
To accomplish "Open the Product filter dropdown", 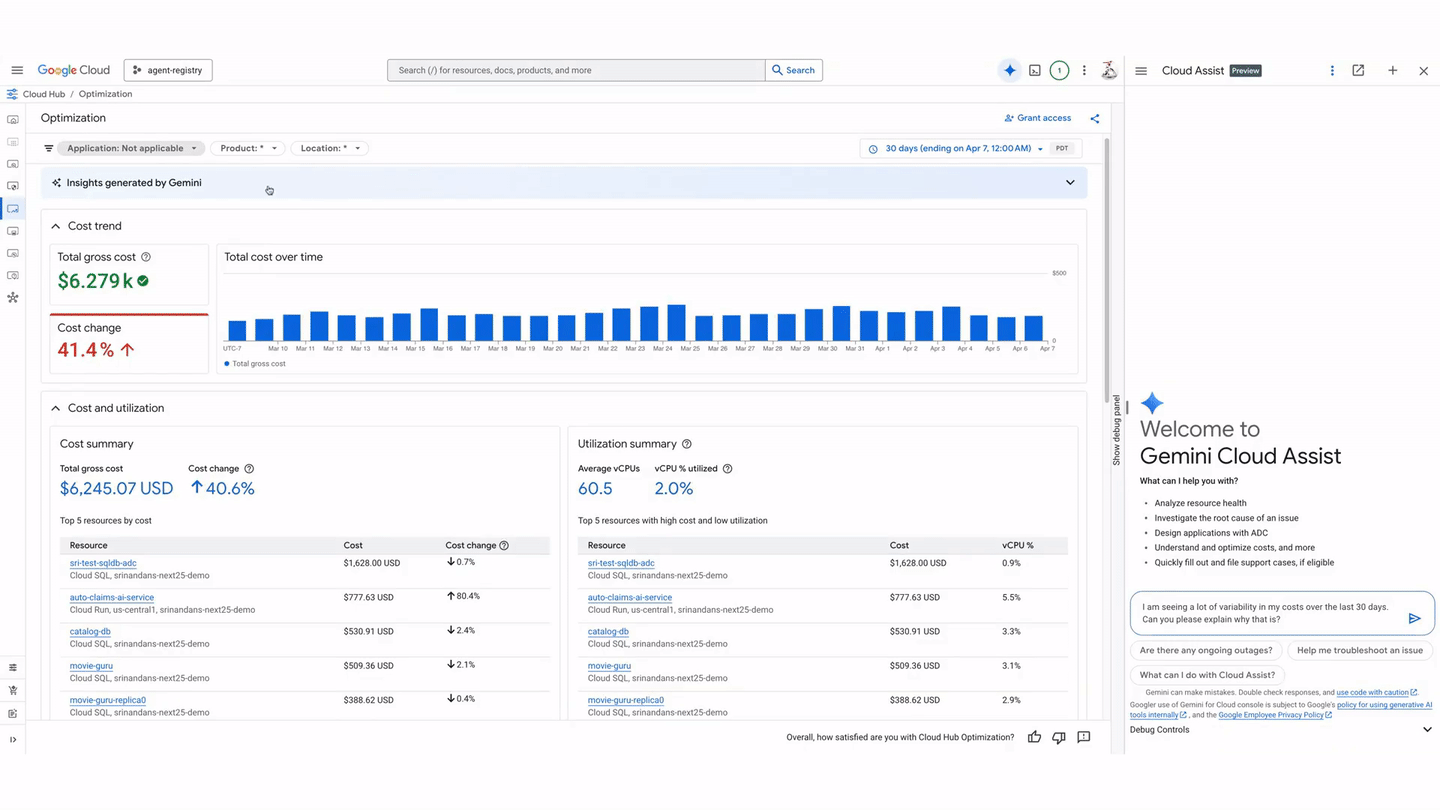I will coord(248,148).
